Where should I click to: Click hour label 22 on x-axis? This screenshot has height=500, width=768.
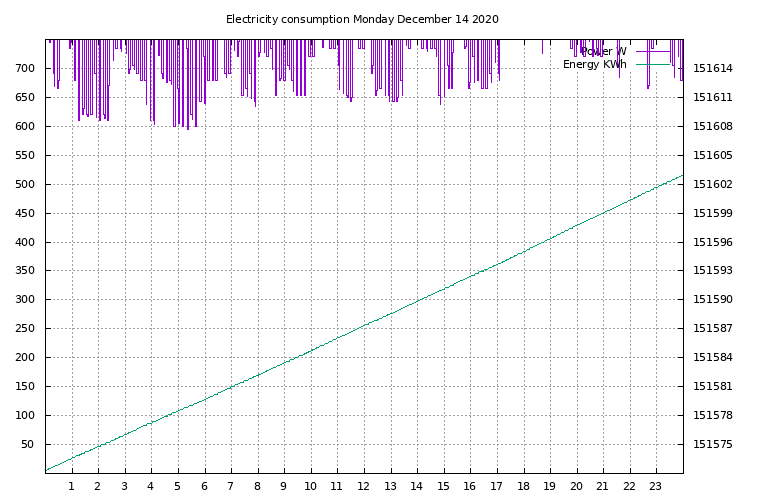coord(629,486)
